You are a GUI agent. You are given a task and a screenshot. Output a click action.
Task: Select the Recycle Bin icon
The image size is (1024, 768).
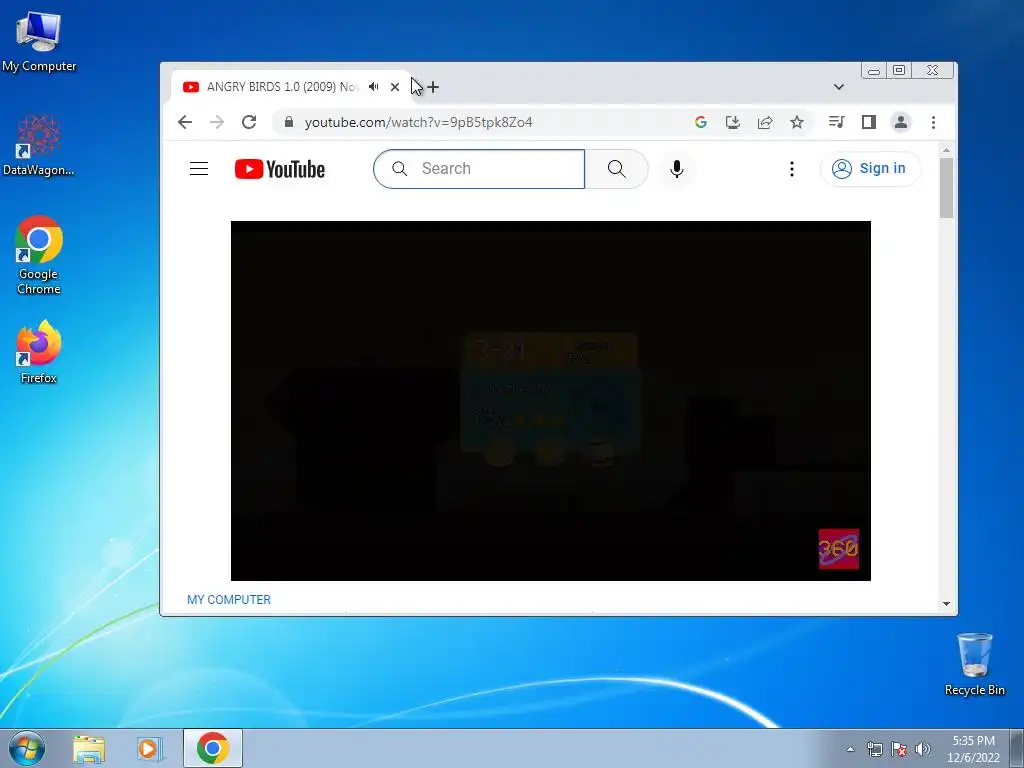pyautogui.click(x=974, y=664)
